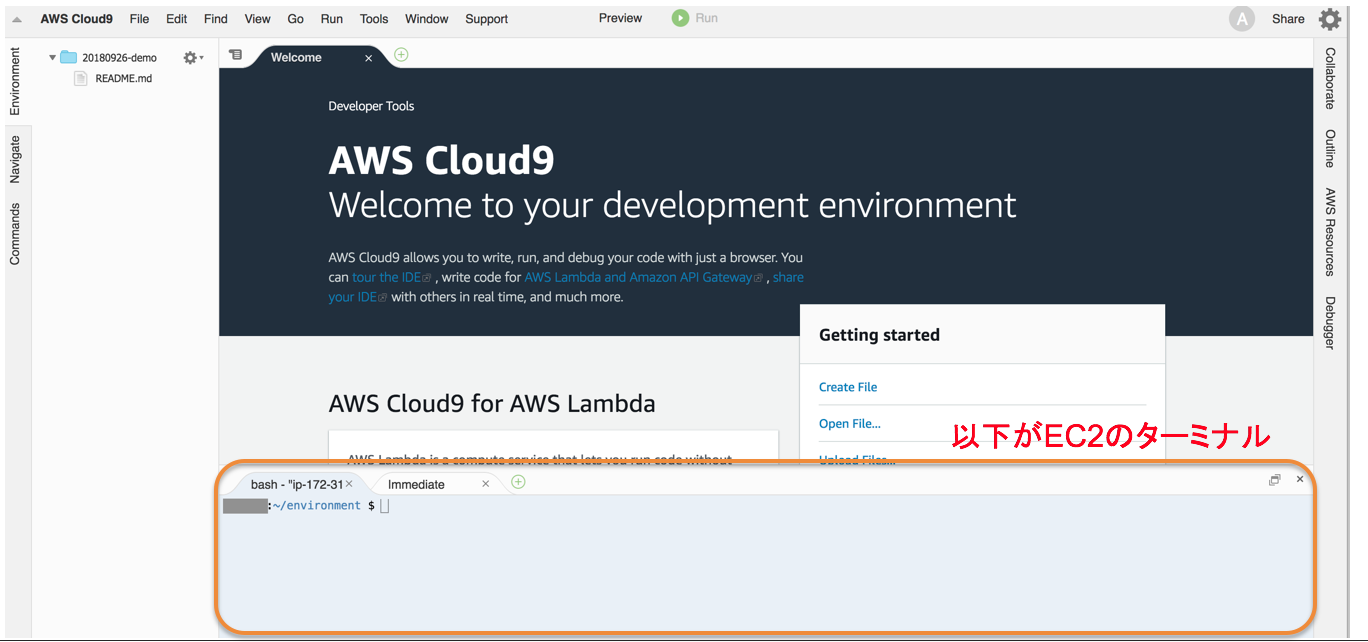Close the Welcome tab

pyautogui.click(x=368, y=58)
